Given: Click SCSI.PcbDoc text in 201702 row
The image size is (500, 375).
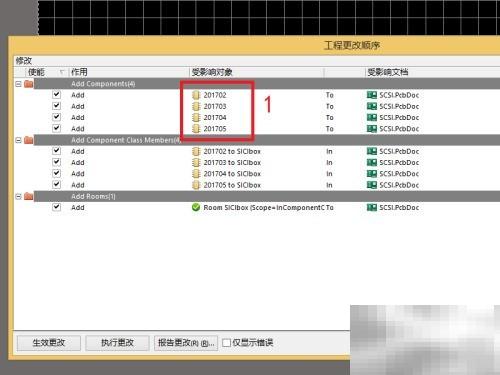Looking at the screenshot, I should [399, 95].
